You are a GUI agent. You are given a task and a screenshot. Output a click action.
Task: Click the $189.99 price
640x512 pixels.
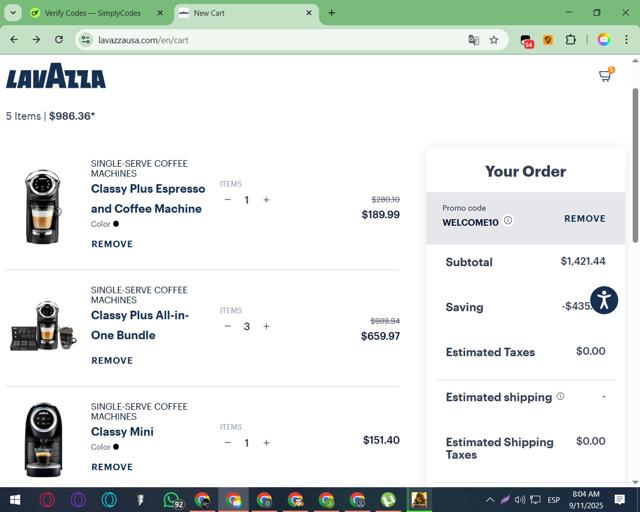point(380,214)
